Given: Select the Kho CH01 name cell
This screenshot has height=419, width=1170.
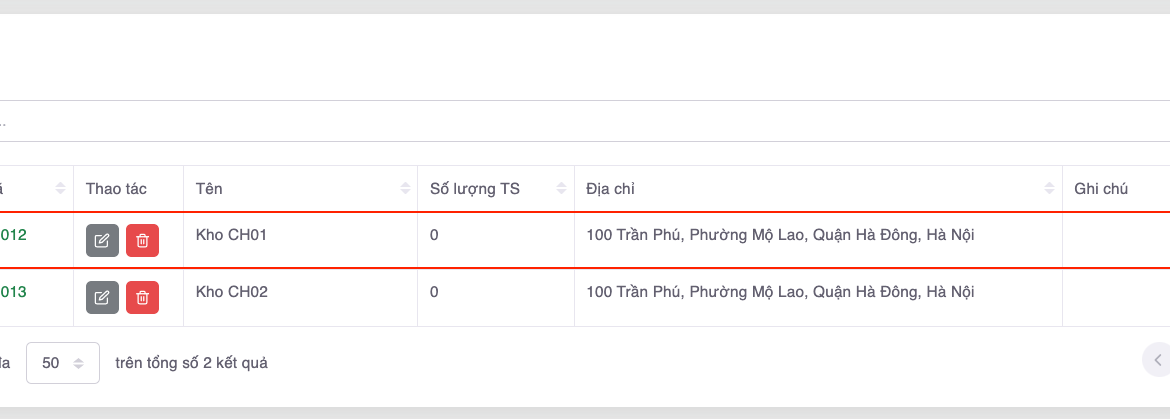Looking at the screenshot, I should coord(232,236).
